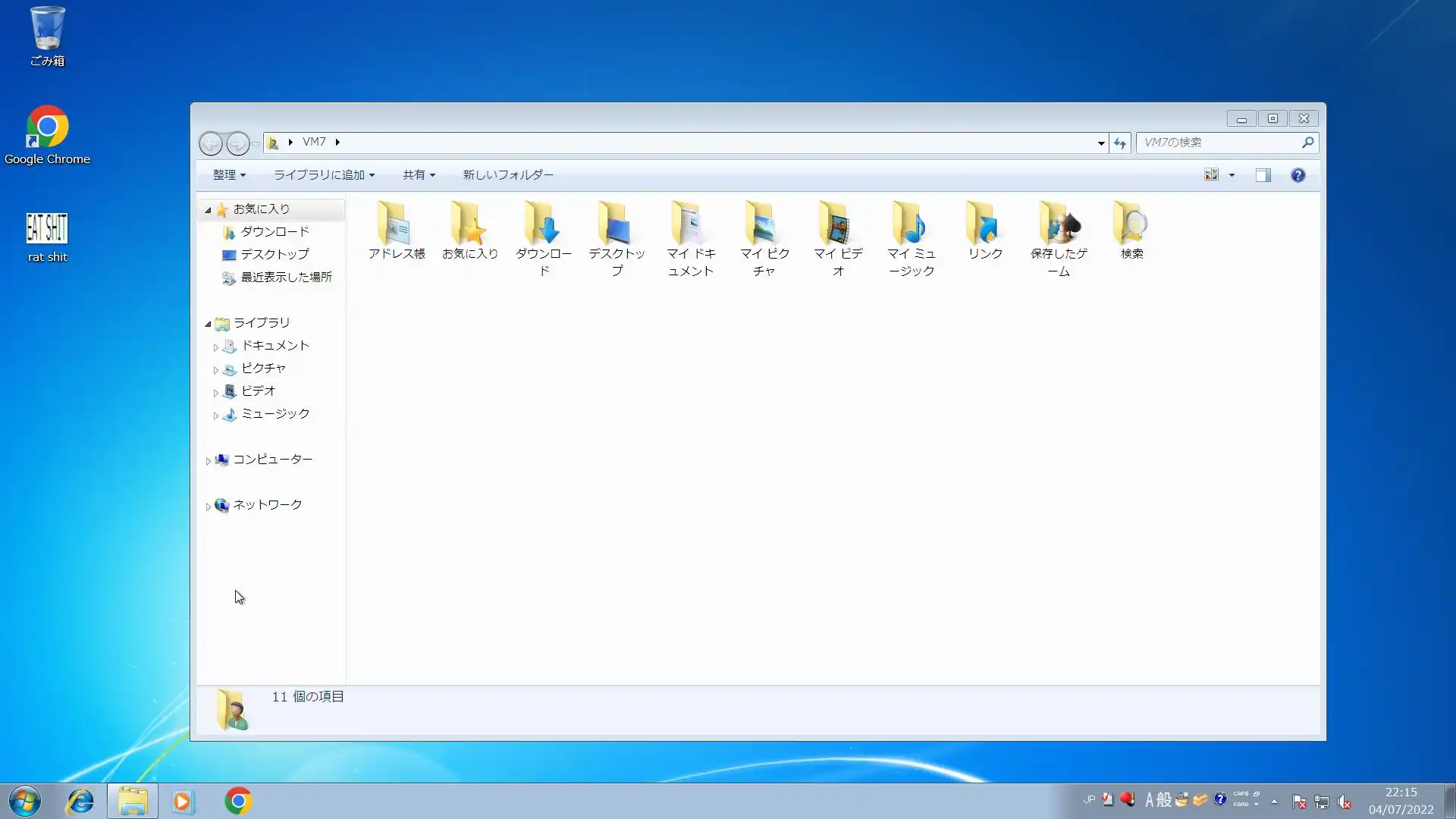The width and height of the screenshot is (1456, 819).
Task: Open the 共有 share menu
Action: [419, 175]
